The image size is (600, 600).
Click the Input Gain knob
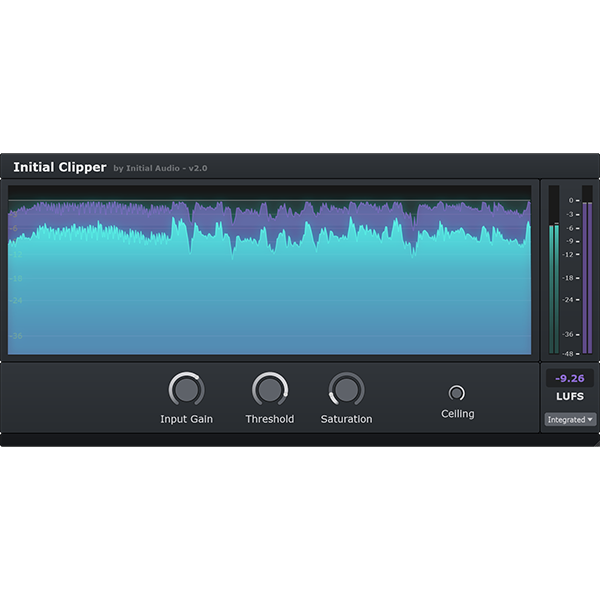pyautogui.click(x=186, y=389)
